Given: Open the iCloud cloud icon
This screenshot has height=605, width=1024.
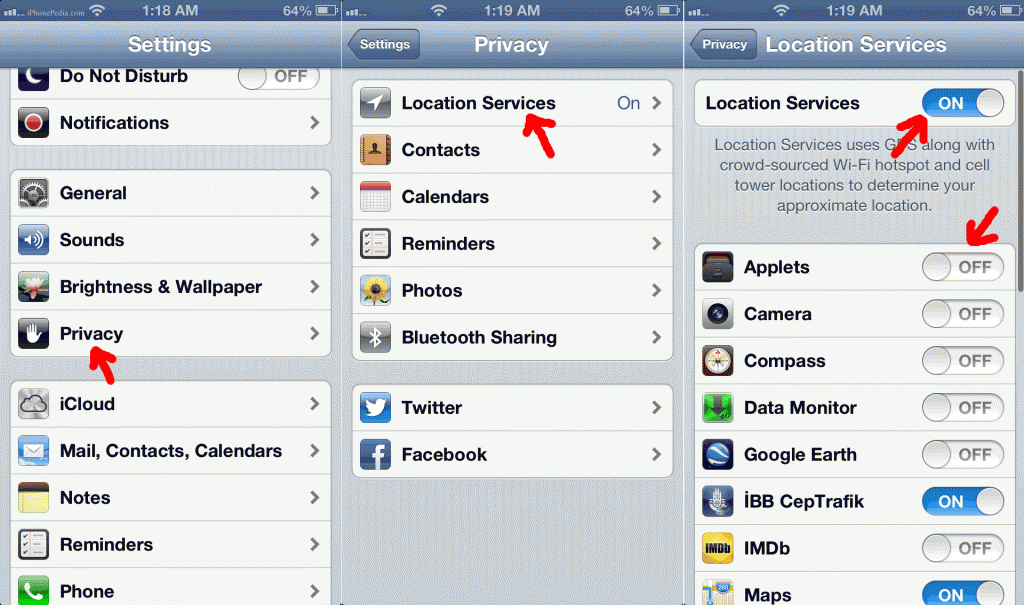Looking at the screenshot, I should click(x=33, y=404).
